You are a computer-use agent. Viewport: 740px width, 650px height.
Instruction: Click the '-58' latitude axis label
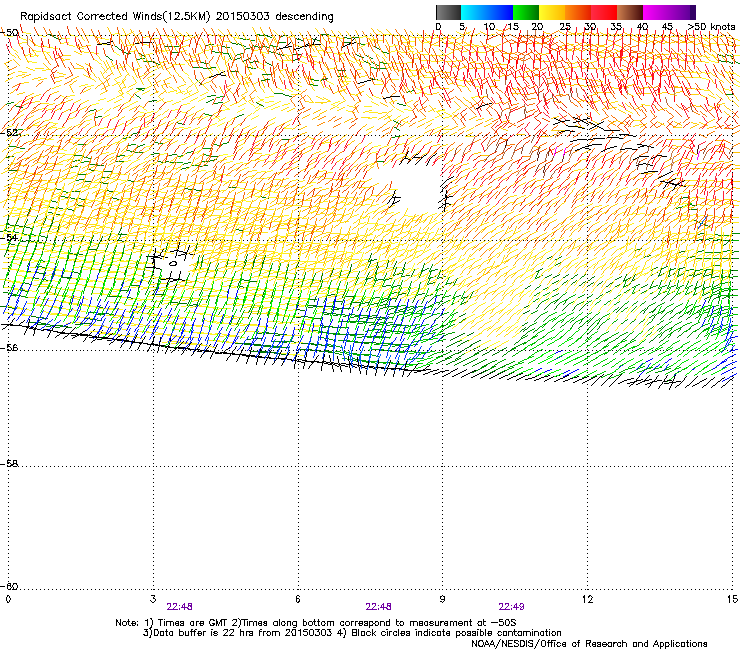click(x=9, y=464)
